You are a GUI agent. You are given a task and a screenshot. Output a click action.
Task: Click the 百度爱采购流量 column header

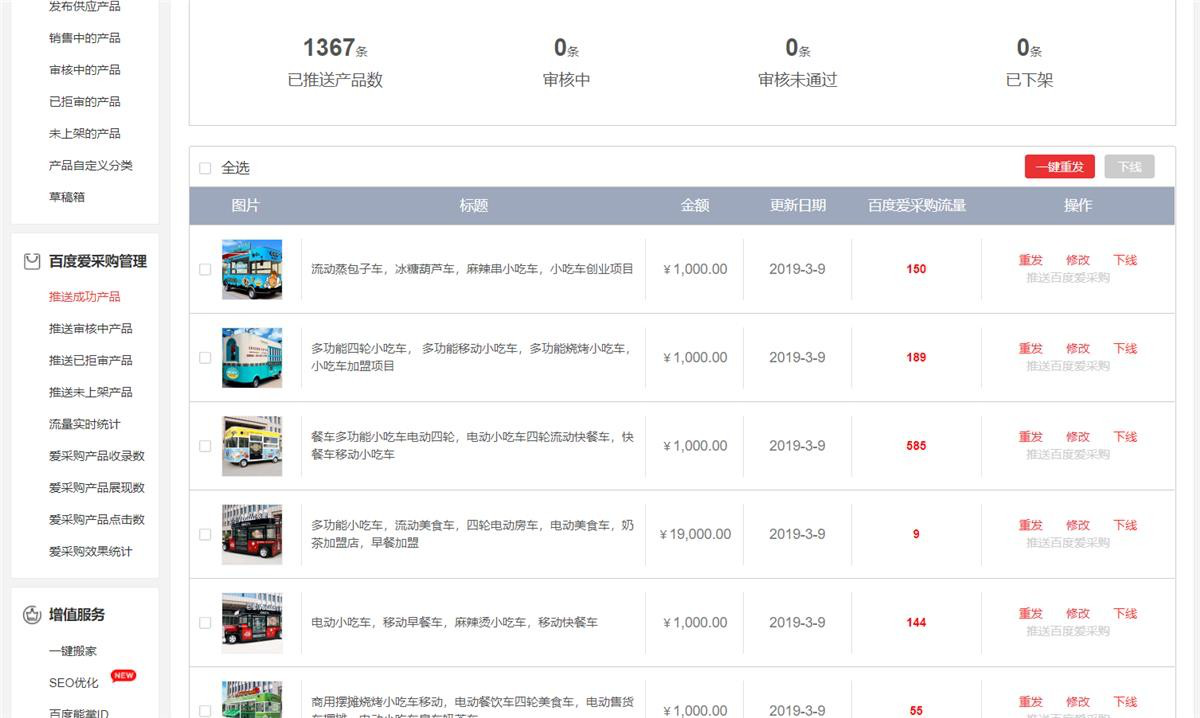(x=917, y=205)
